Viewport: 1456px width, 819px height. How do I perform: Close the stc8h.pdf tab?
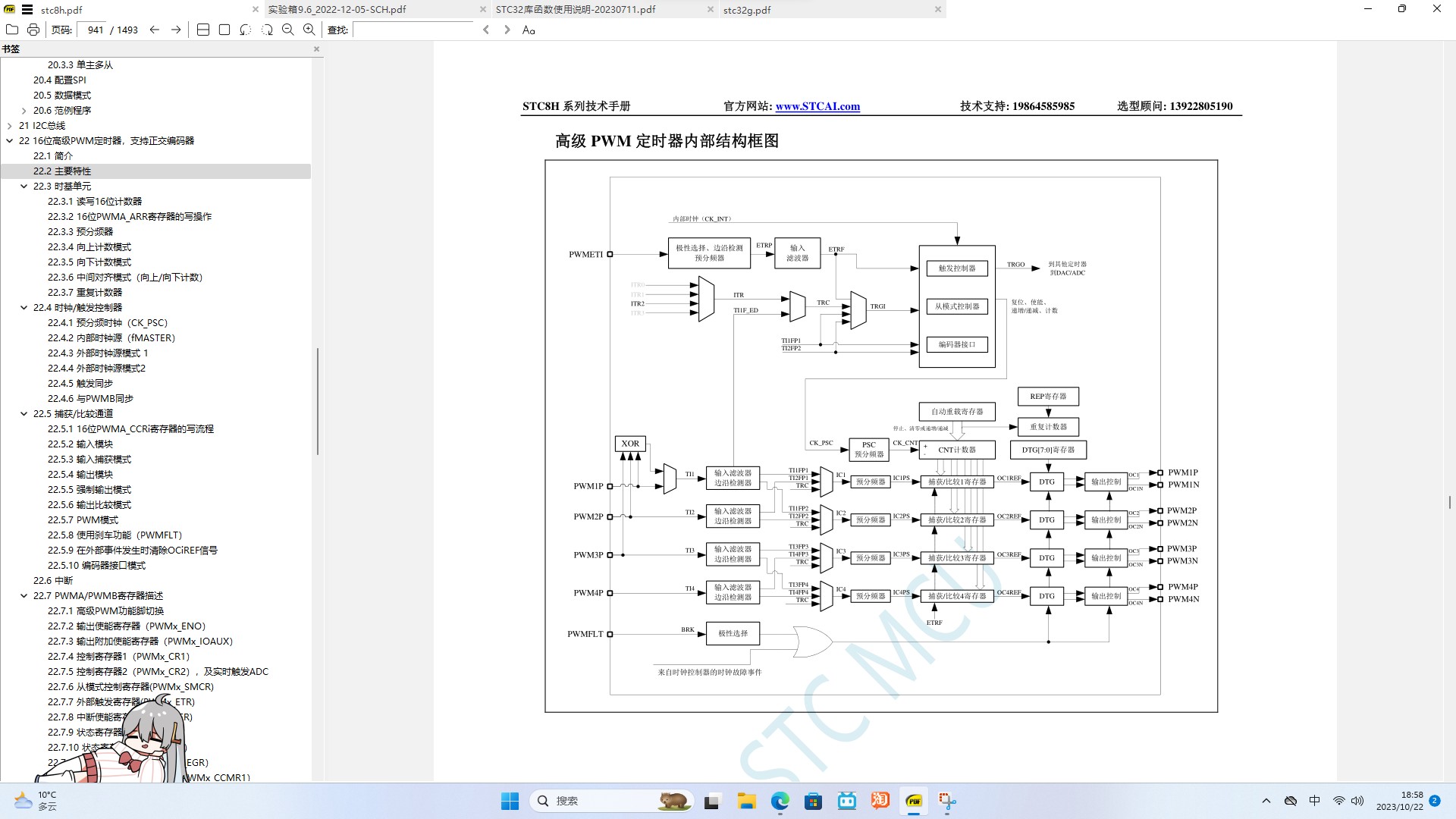point(256,9)
